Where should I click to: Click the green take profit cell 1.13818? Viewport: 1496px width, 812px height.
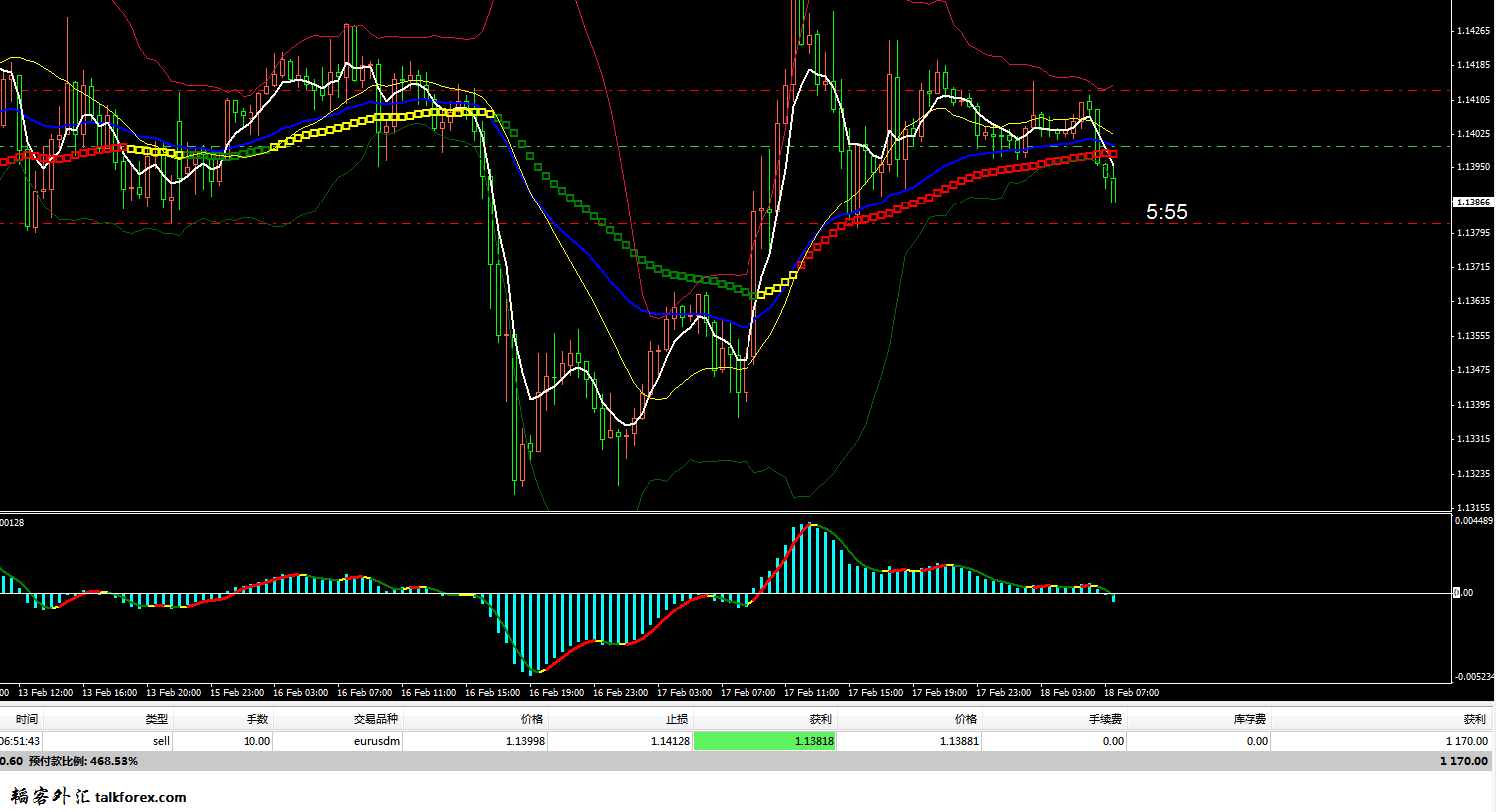pos(765,741)
